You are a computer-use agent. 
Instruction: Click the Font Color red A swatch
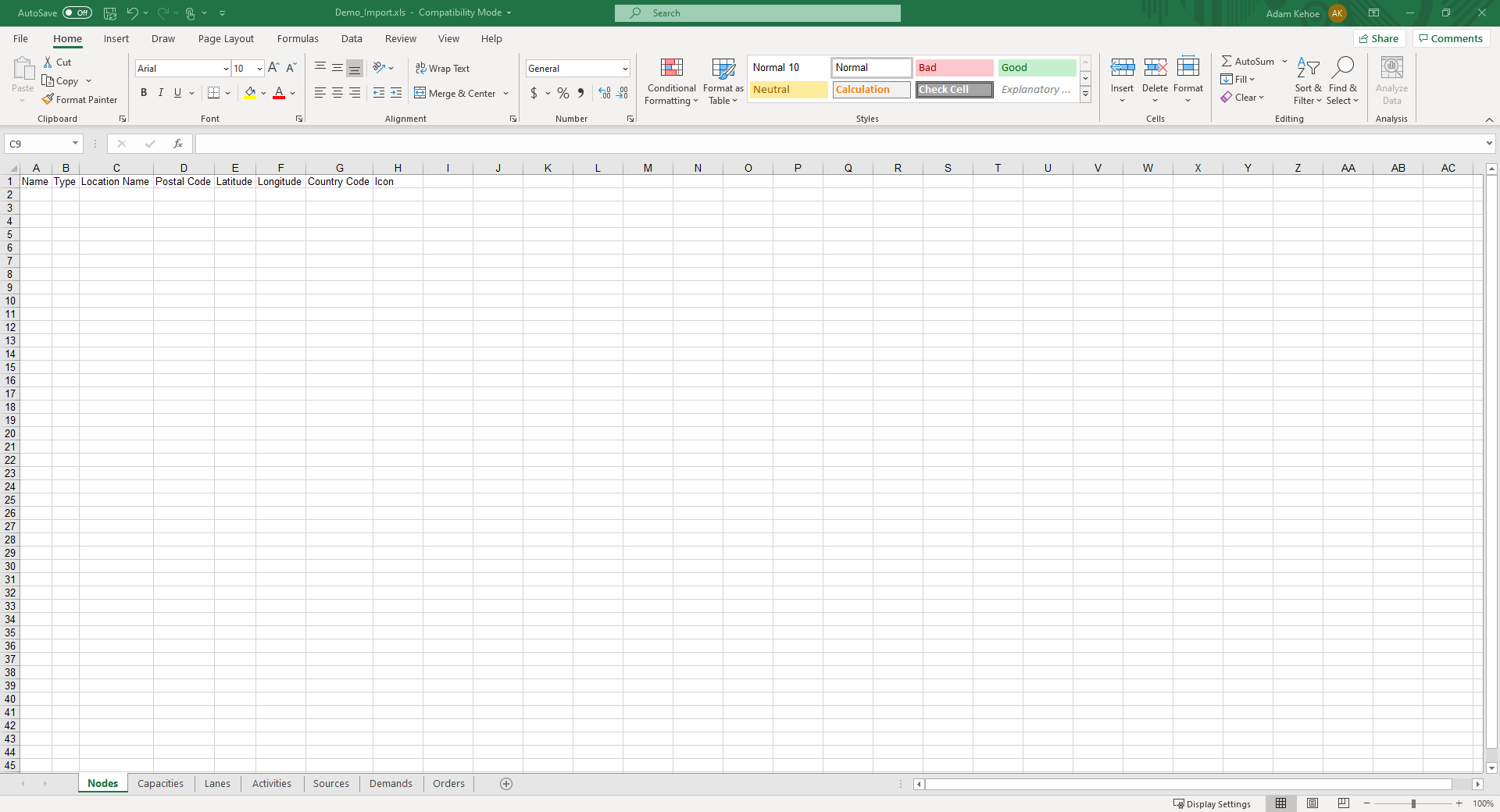coord(279,93)
